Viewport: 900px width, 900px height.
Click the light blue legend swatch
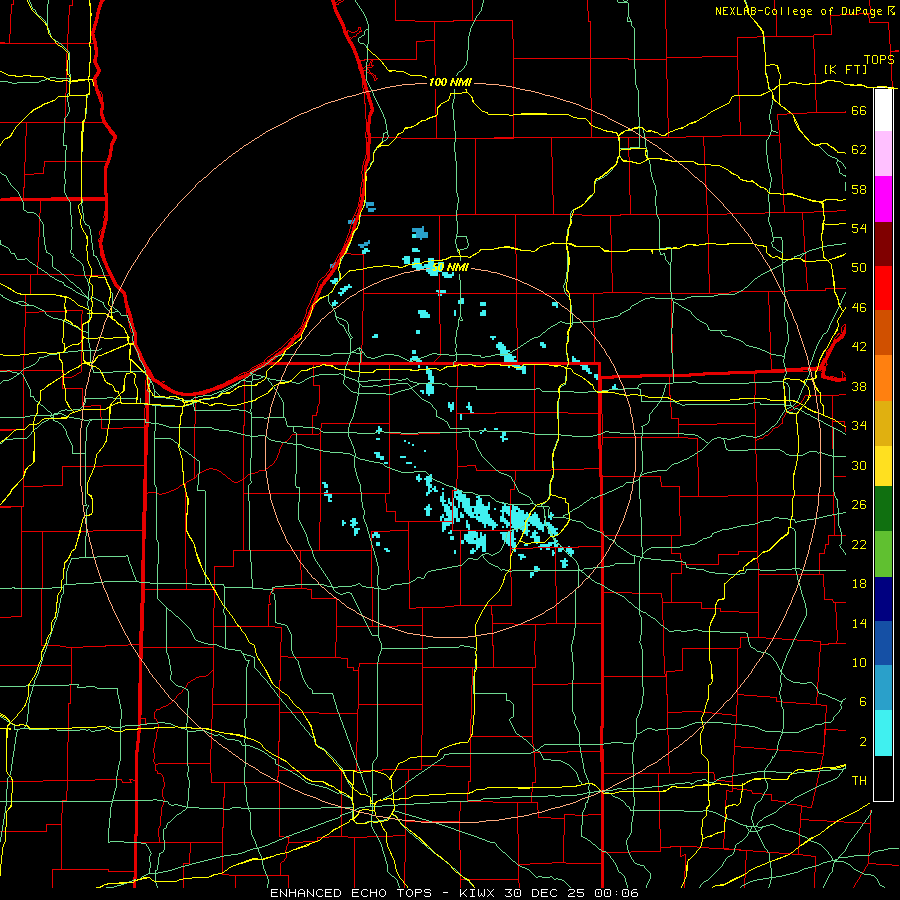coord(883,688)
